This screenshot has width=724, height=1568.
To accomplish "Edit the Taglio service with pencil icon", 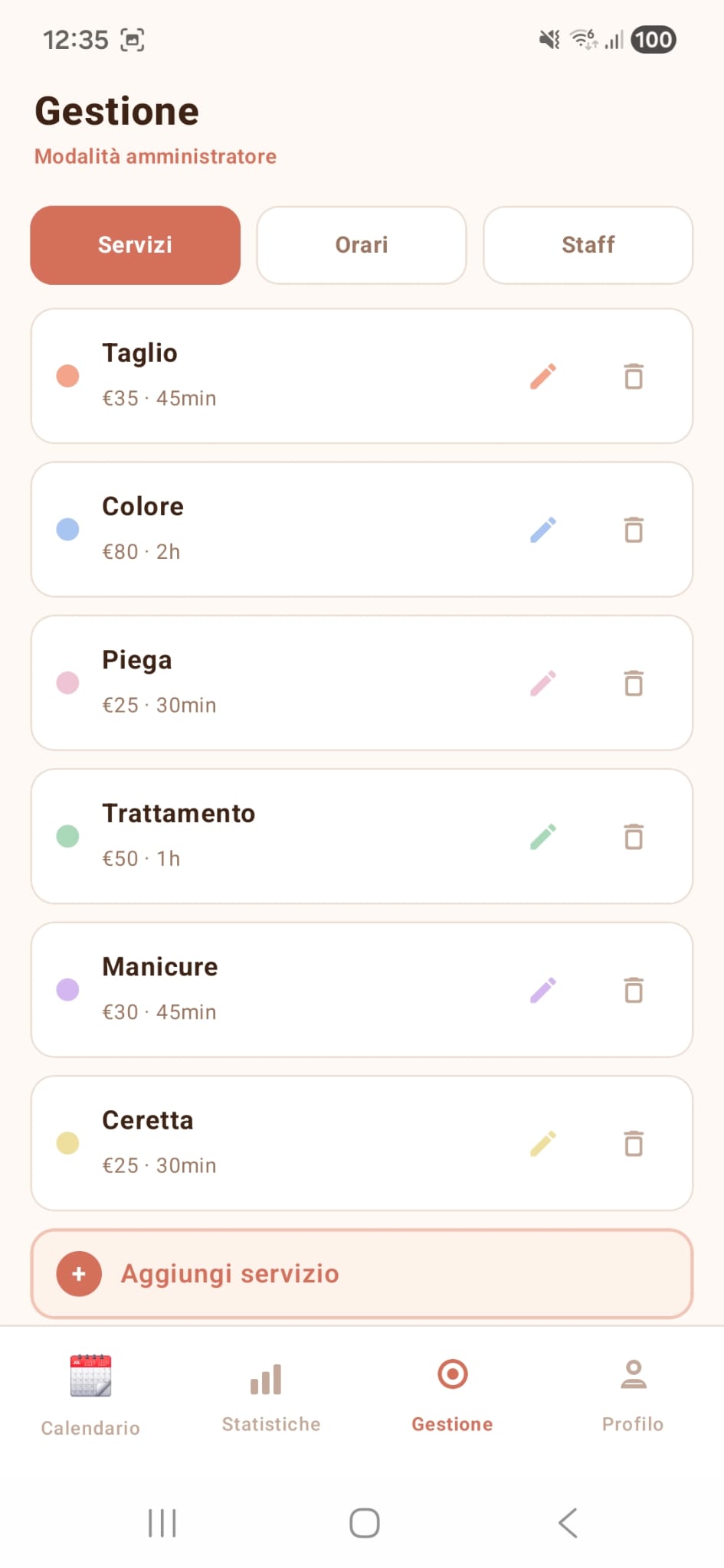I will [x=543, y=376].
